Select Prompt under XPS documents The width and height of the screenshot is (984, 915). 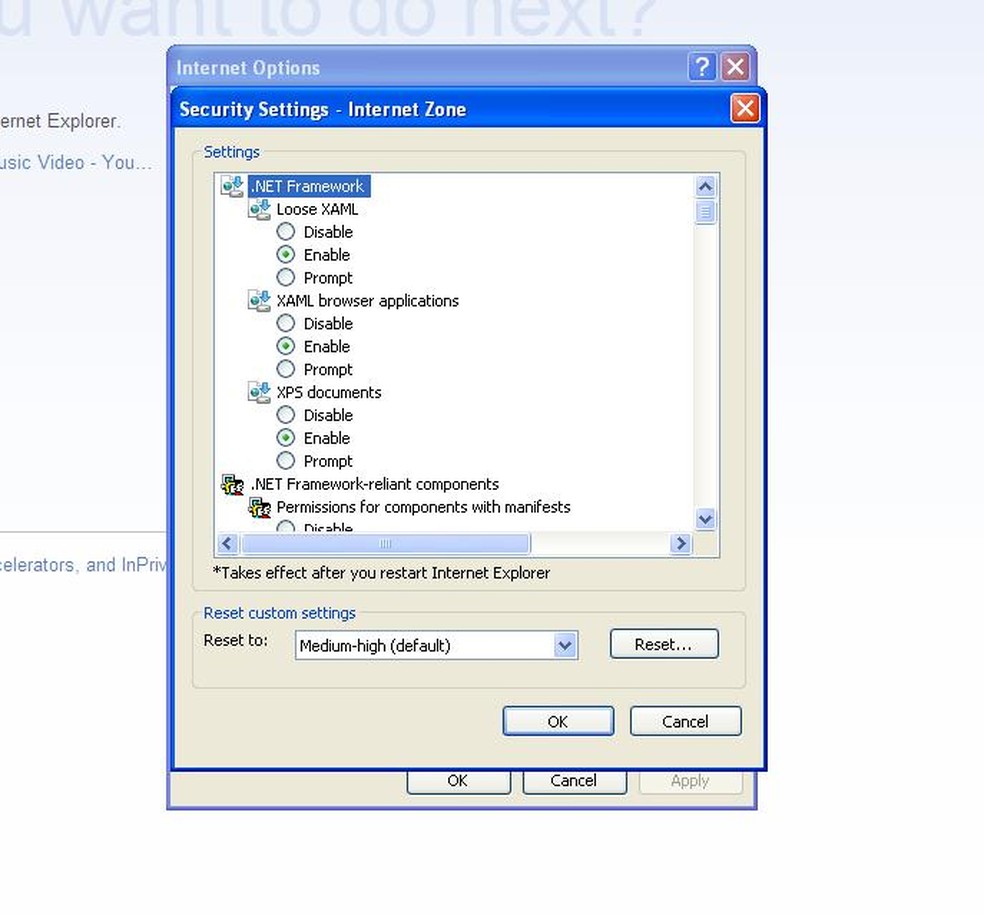(x=286, y=460)
